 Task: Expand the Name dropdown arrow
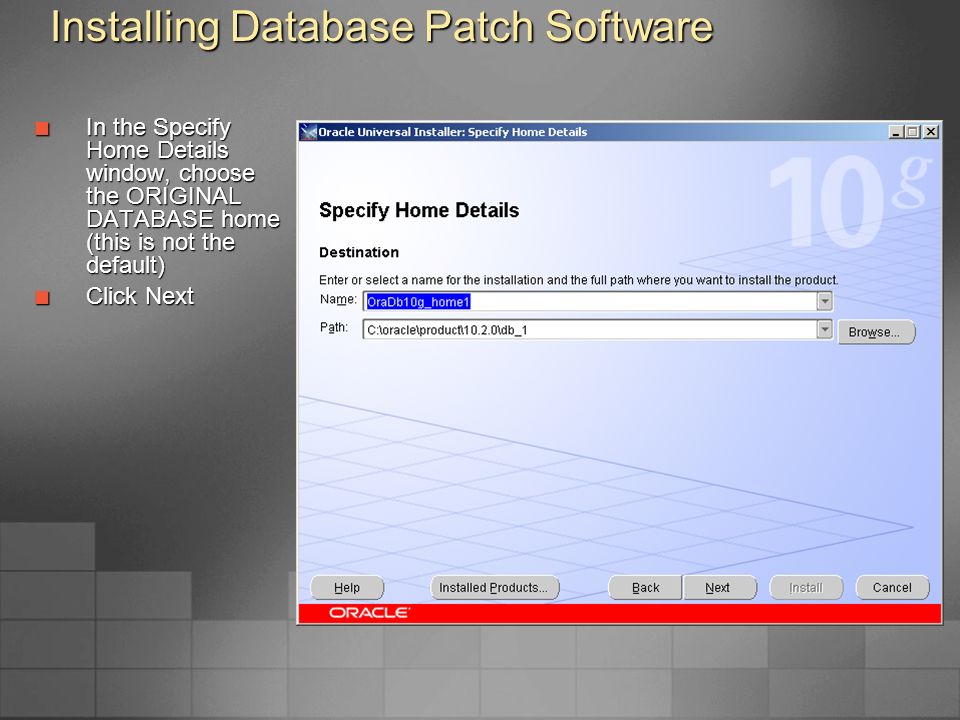click(824, 301)
